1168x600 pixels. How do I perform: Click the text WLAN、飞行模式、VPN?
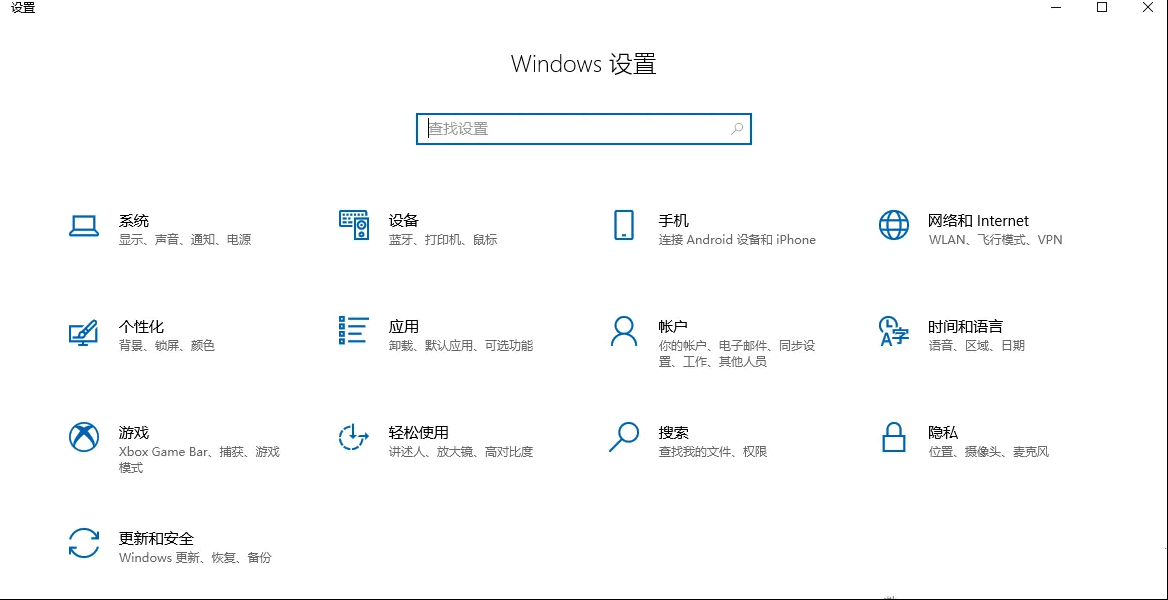pos(995,240)
